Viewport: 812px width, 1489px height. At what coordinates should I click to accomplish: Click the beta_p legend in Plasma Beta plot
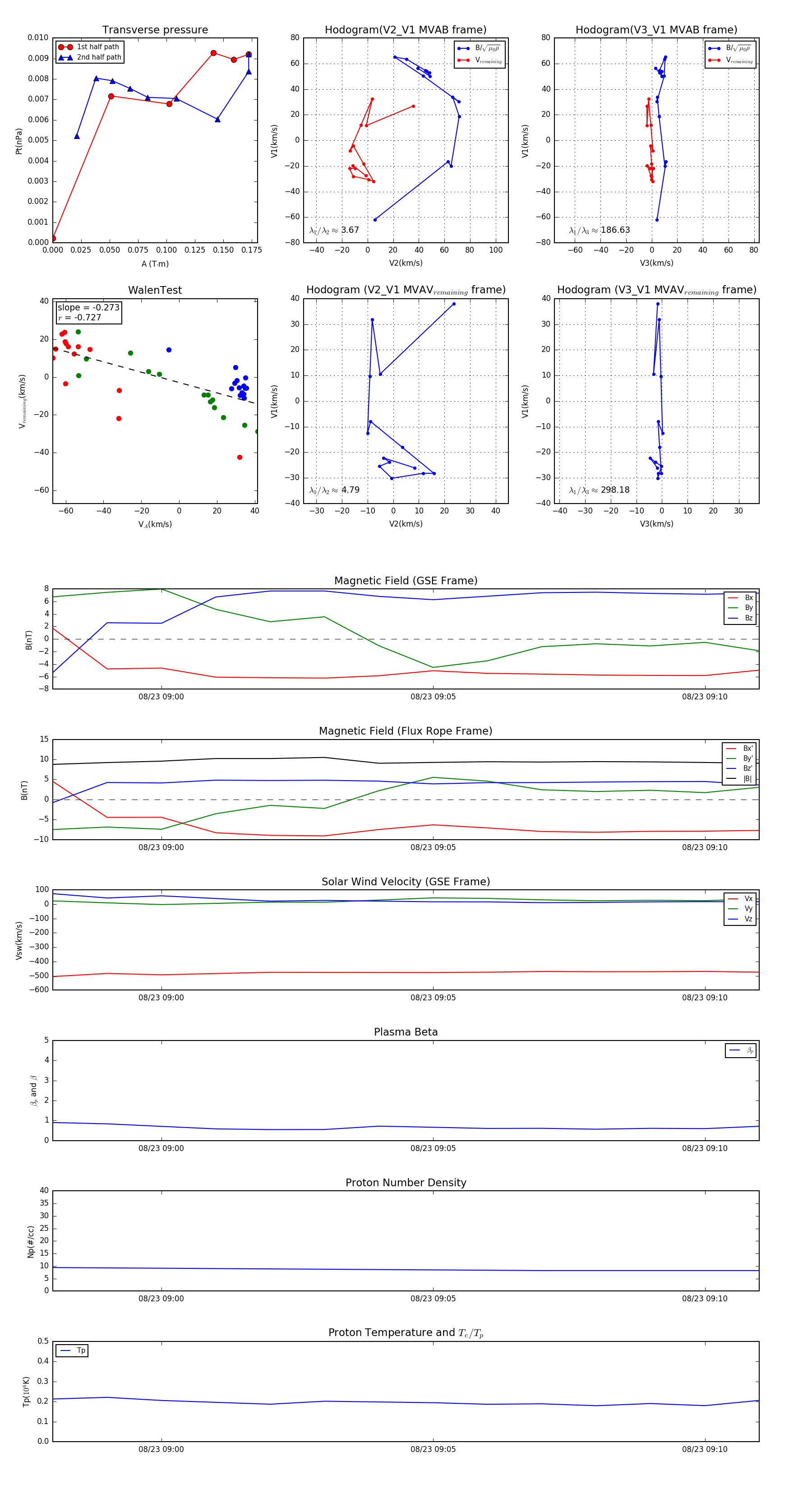pos(741,1050)
